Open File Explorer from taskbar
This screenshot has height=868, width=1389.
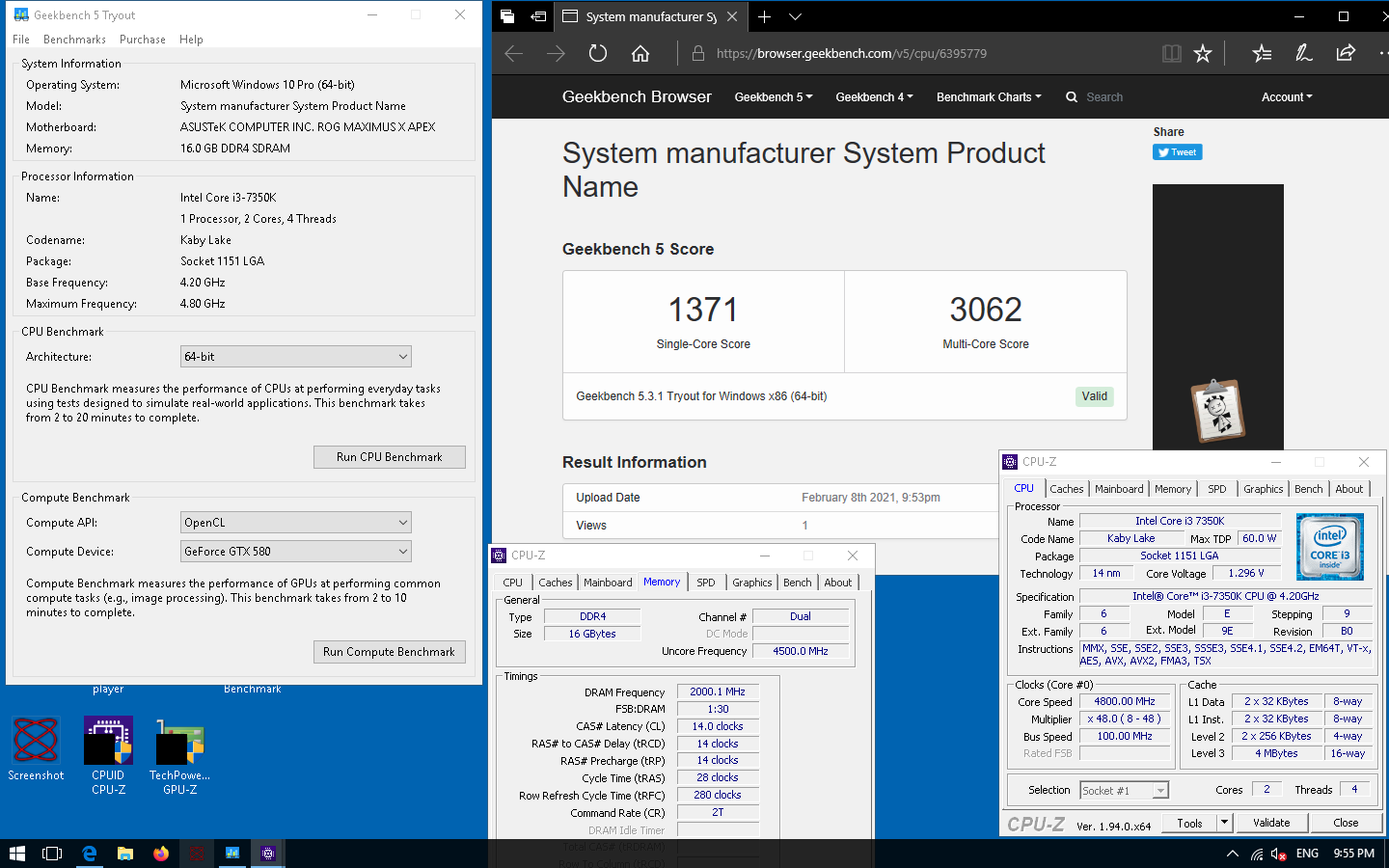coord(125,854)
